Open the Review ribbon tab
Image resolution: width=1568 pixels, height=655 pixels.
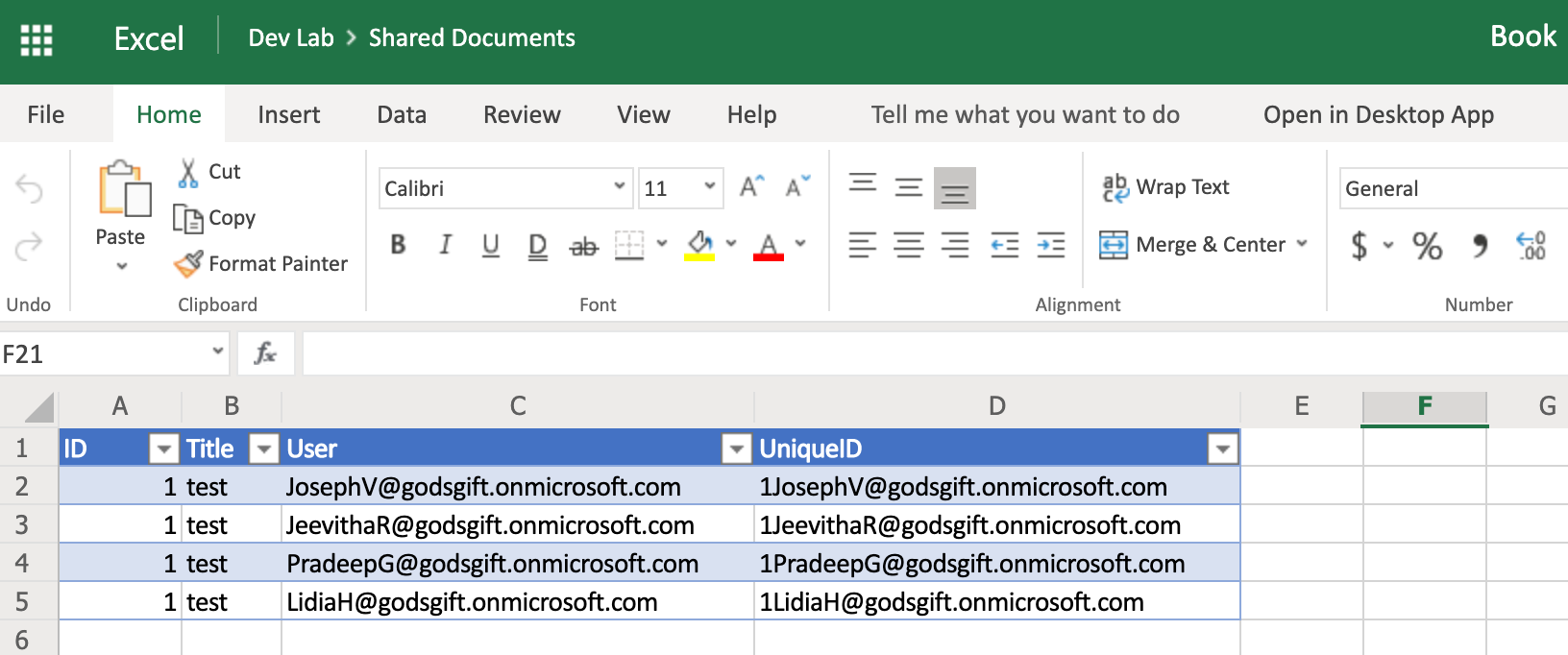522,114
